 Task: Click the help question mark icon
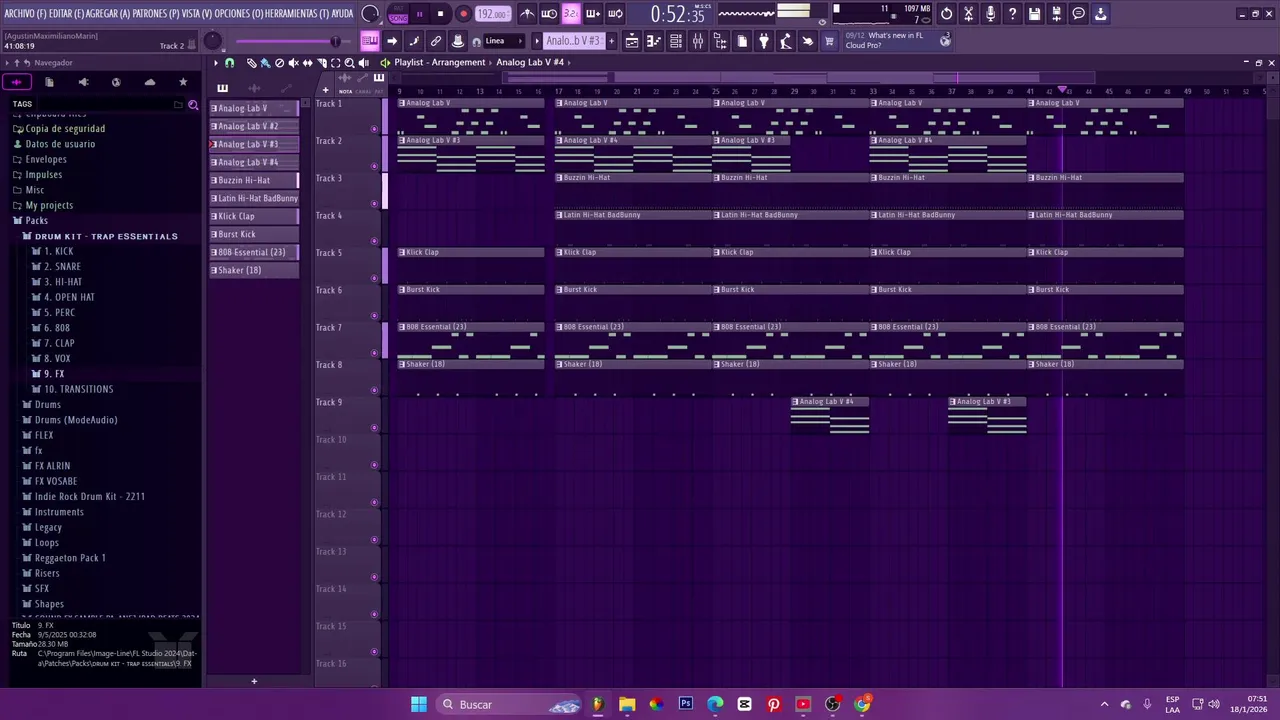pyautogui.click(x=1012, y=14)
